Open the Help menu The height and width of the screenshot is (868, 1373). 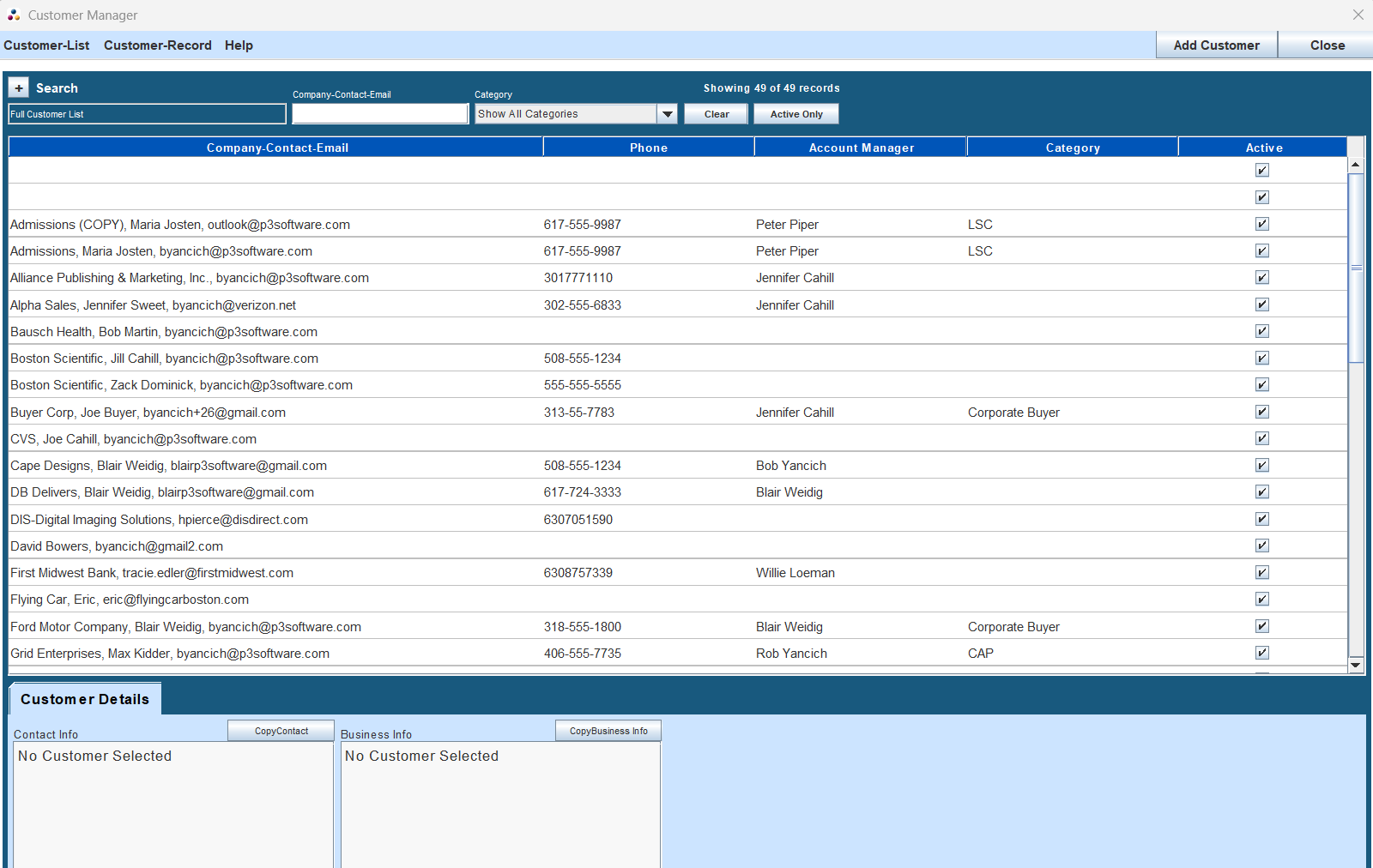[x=239, y=45]
